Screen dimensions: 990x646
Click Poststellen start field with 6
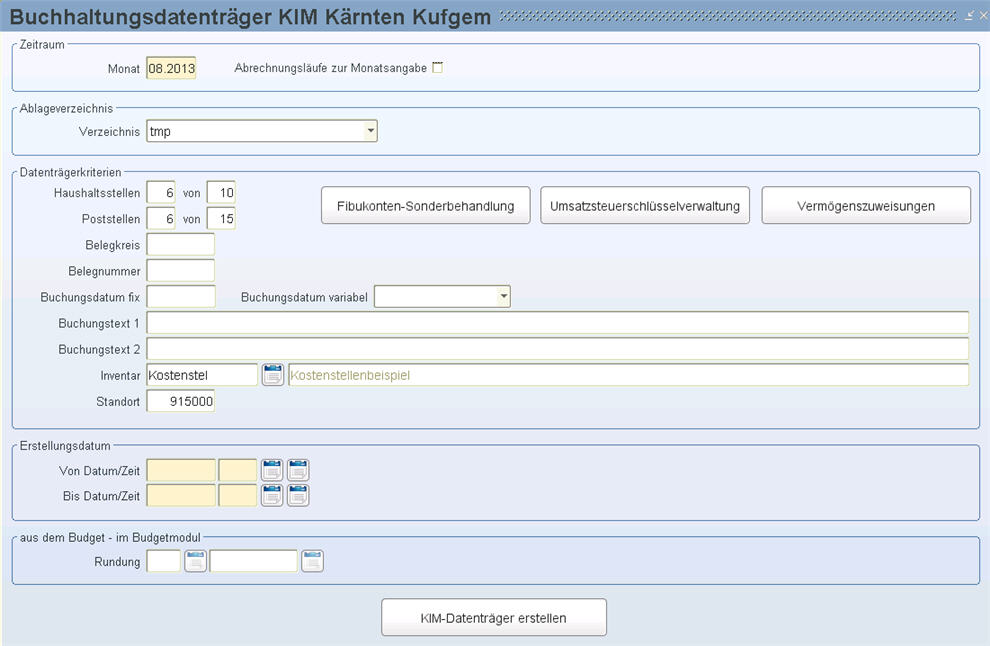tap(161, 218)
